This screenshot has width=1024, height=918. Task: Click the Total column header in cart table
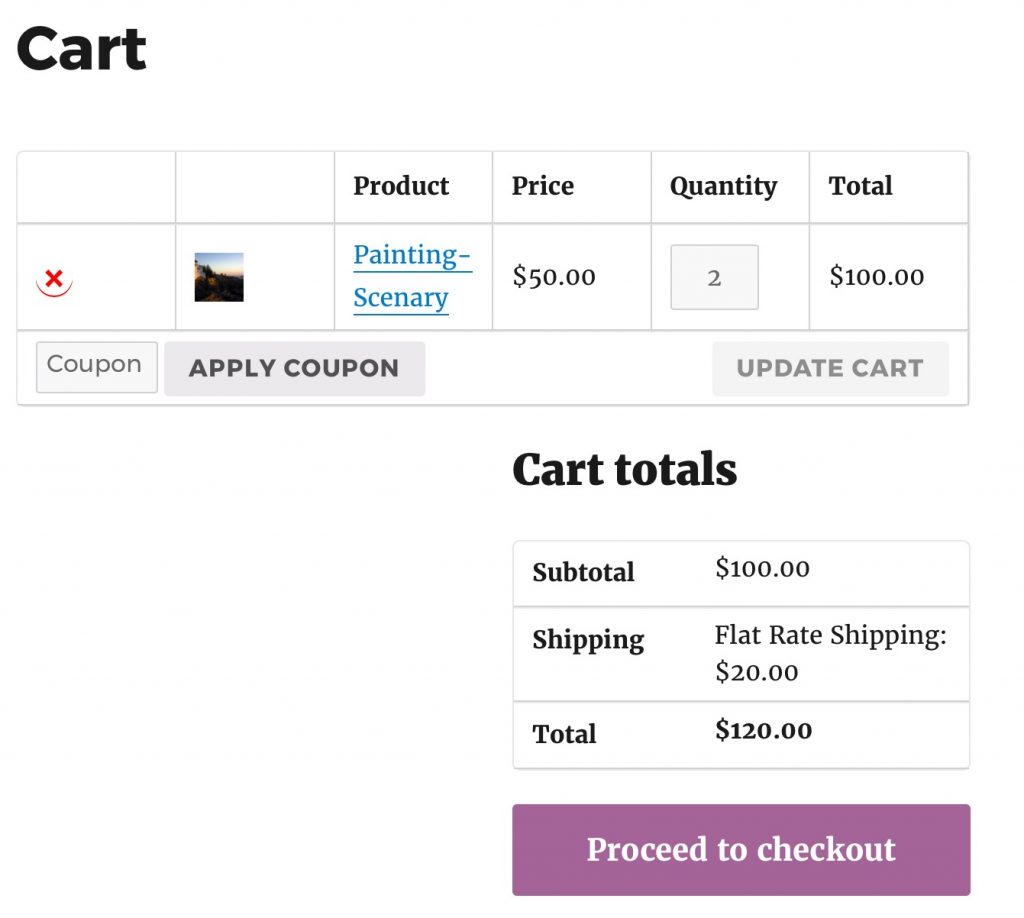tap(860, 186)
